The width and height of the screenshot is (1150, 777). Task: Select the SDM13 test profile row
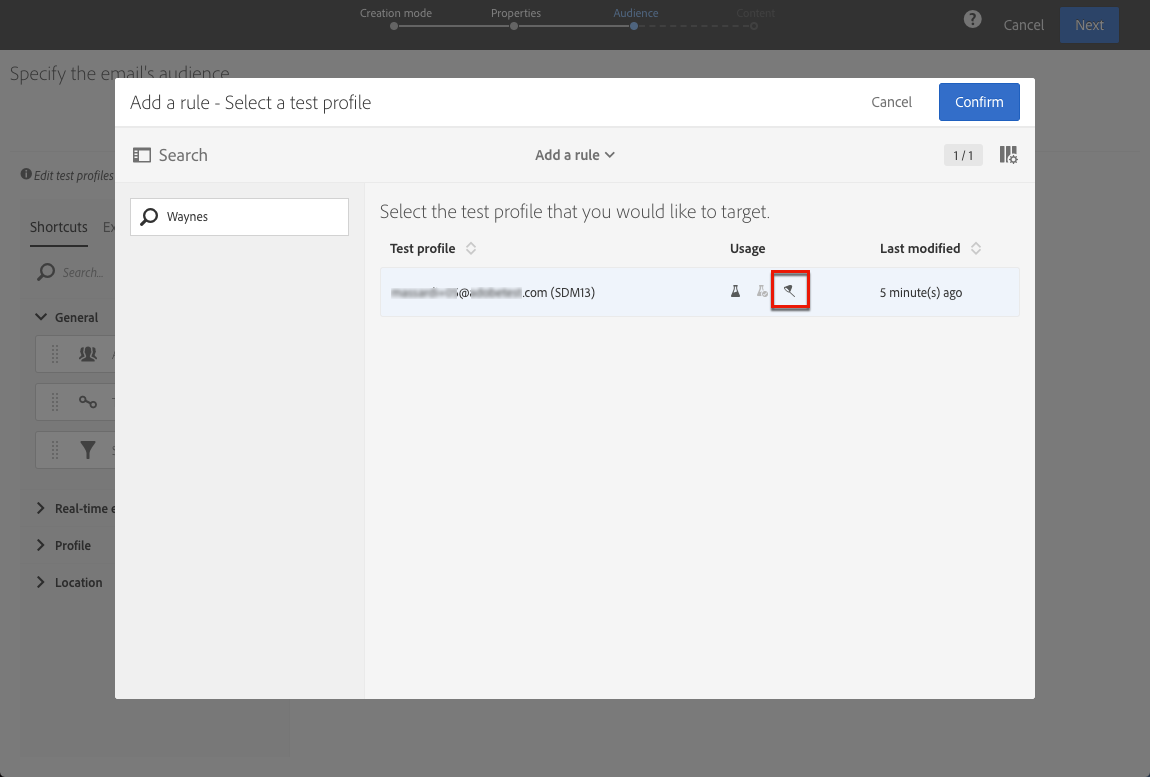(x=550, y=292)
